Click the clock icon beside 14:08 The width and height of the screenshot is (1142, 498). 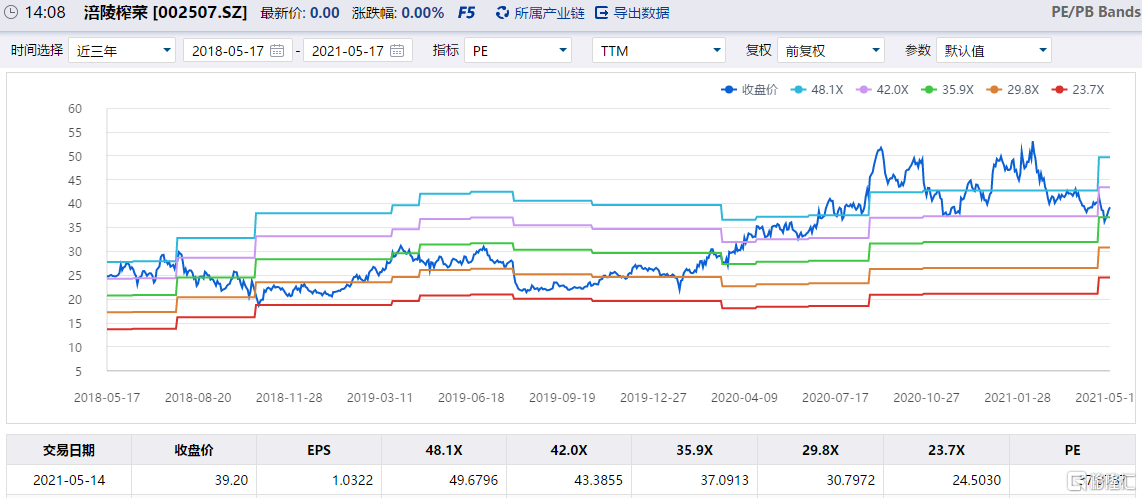[x=12, y=12]
